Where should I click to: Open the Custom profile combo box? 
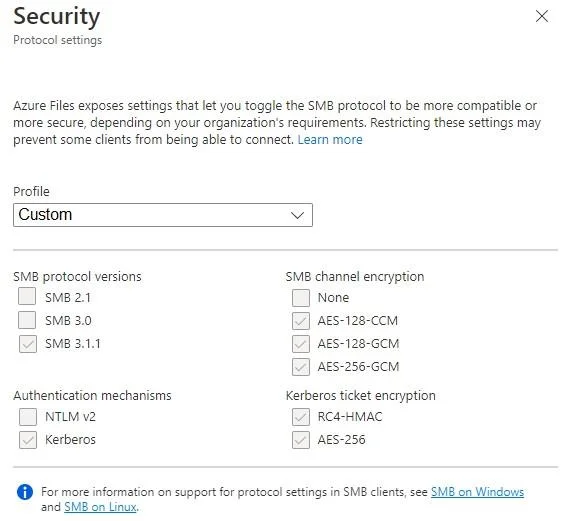163,215
